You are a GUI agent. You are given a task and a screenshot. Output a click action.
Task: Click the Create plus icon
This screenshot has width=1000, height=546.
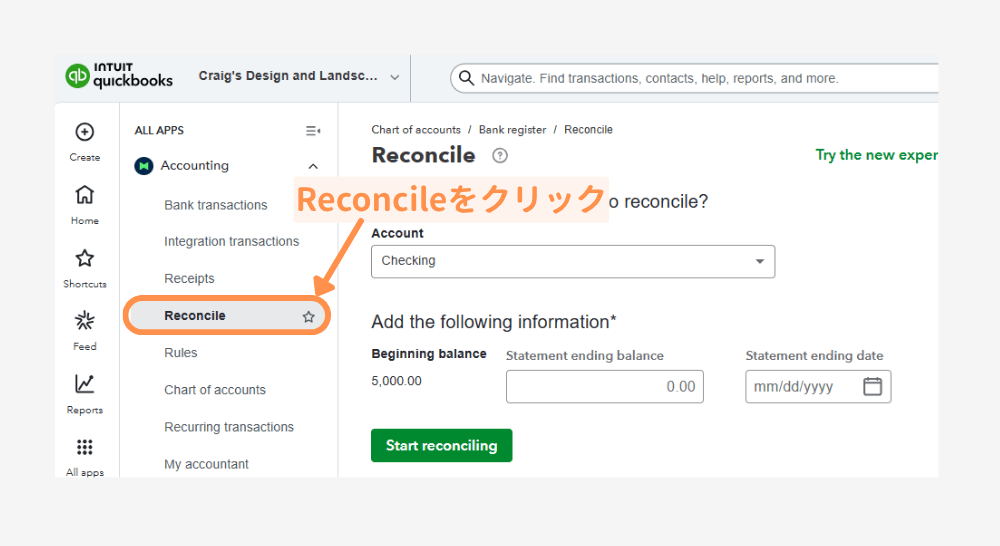85,133
